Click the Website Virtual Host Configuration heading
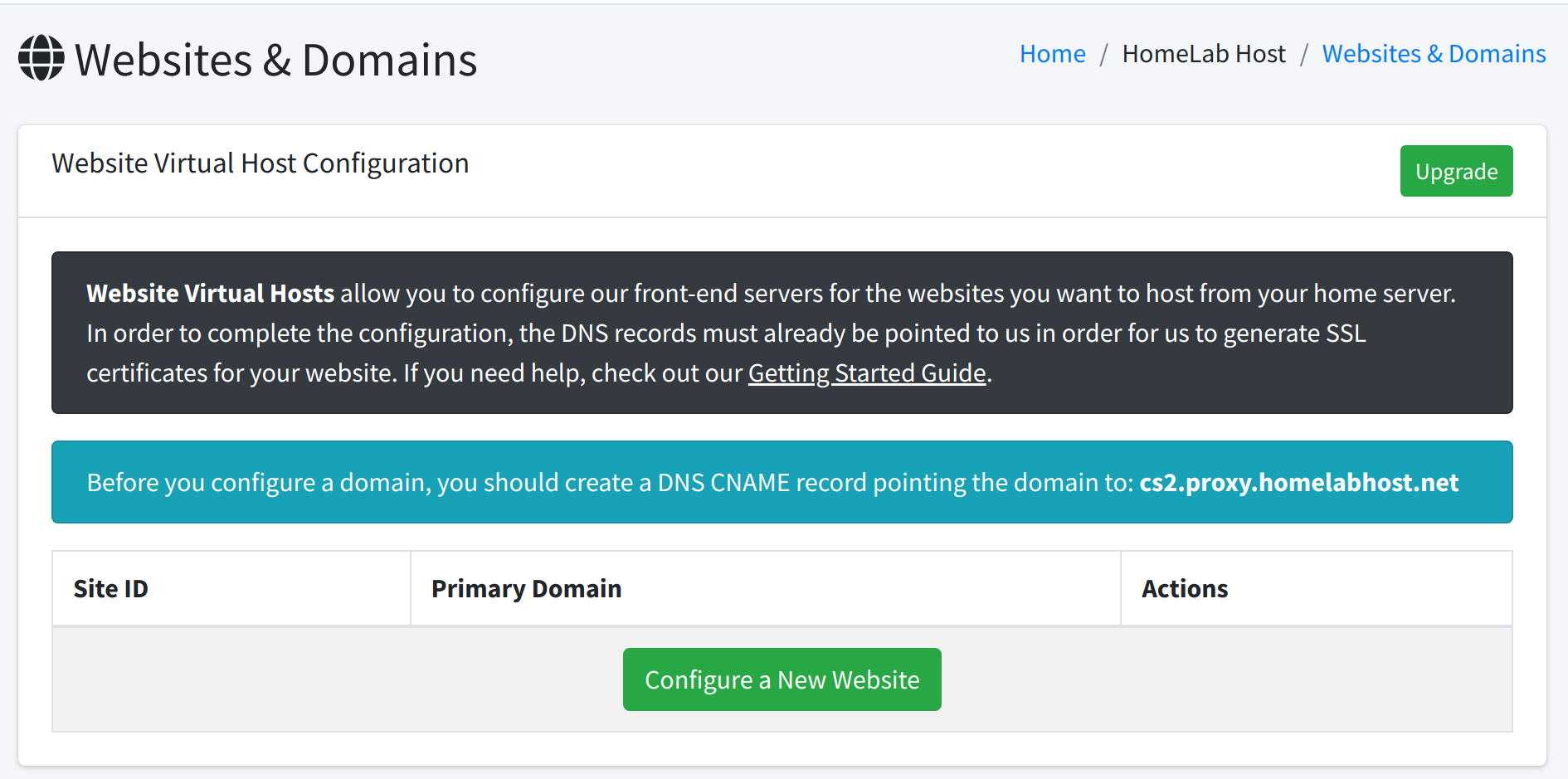The height and width of the screenshot is (779, 1568). pyautogui.click(x=260, y=163)
